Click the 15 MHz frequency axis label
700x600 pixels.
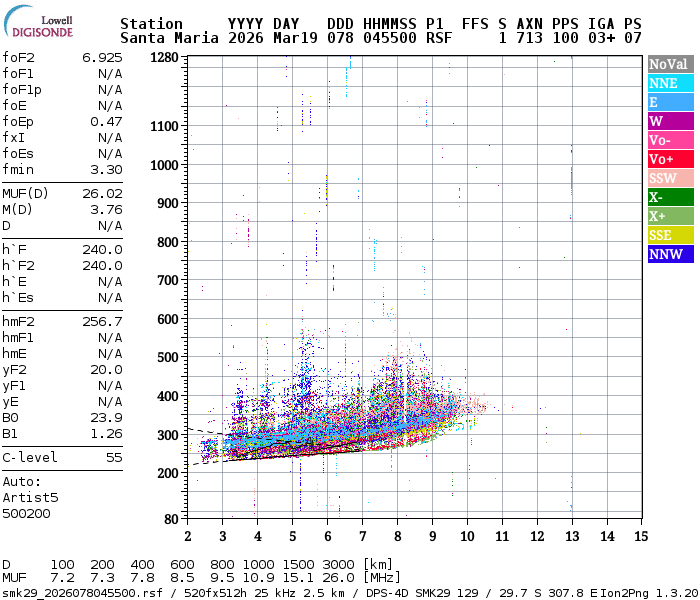(640, 537)
